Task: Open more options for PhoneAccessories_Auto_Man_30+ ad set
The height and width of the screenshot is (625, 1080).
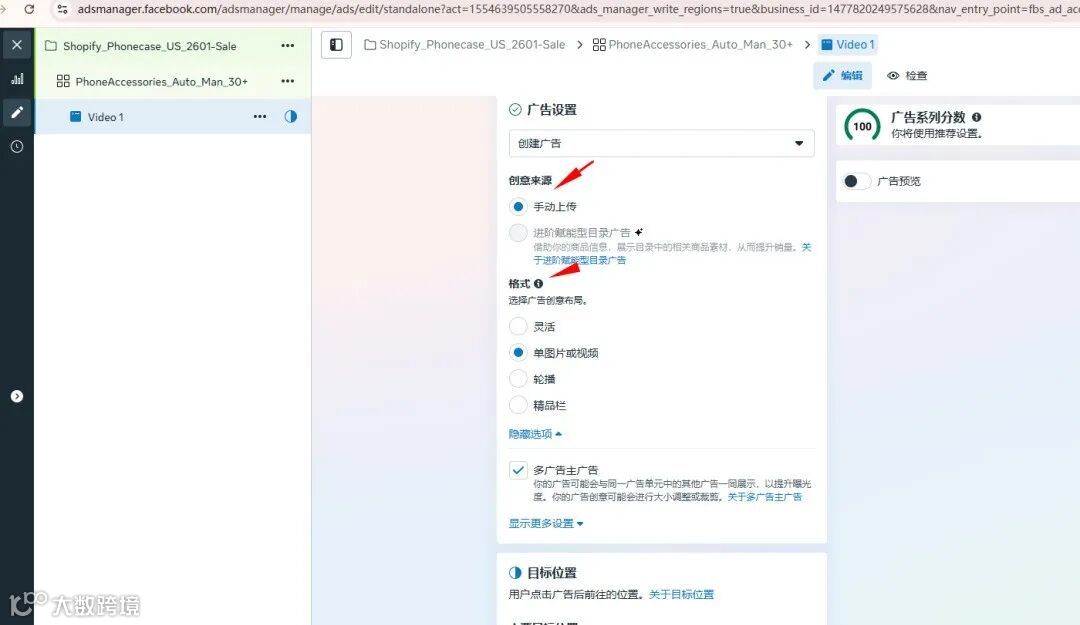Action: (x=288, y=81)
